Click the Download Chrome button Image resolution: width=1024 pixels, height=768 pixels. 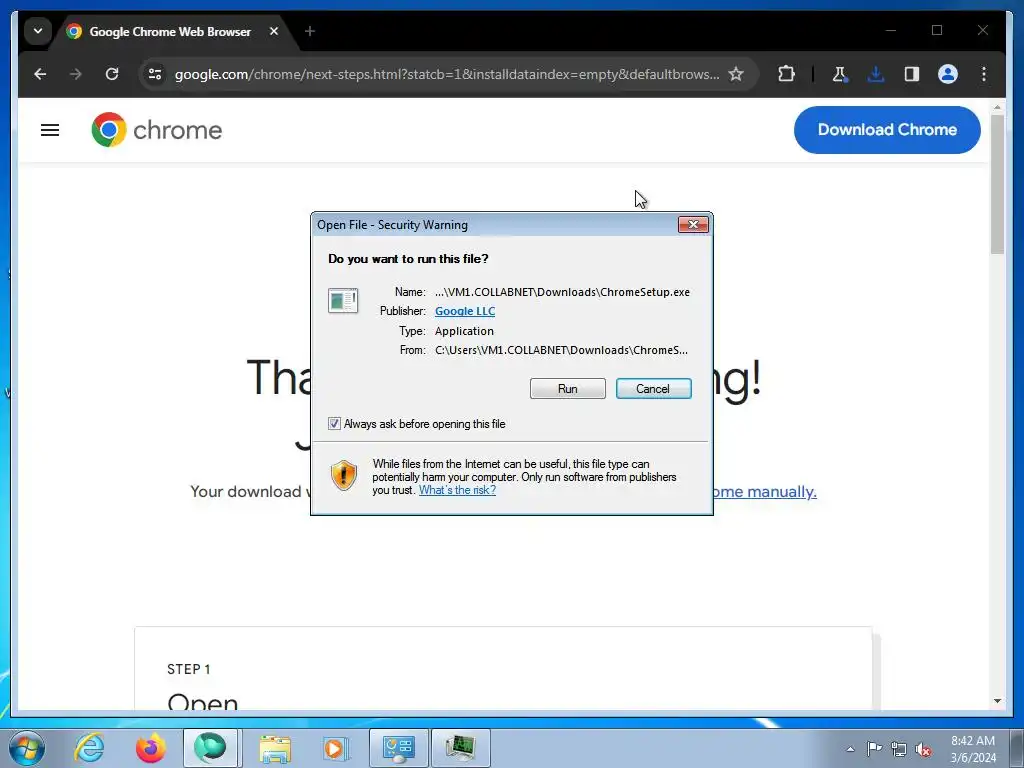point(887,130)
